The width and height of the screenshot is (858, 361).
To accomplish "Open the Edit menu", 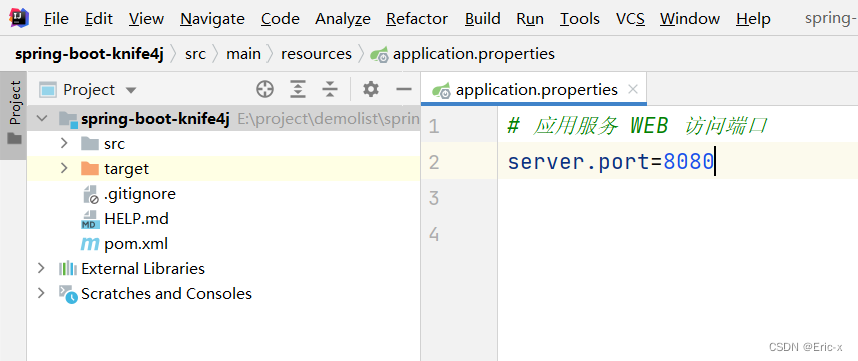I will 98,19.
